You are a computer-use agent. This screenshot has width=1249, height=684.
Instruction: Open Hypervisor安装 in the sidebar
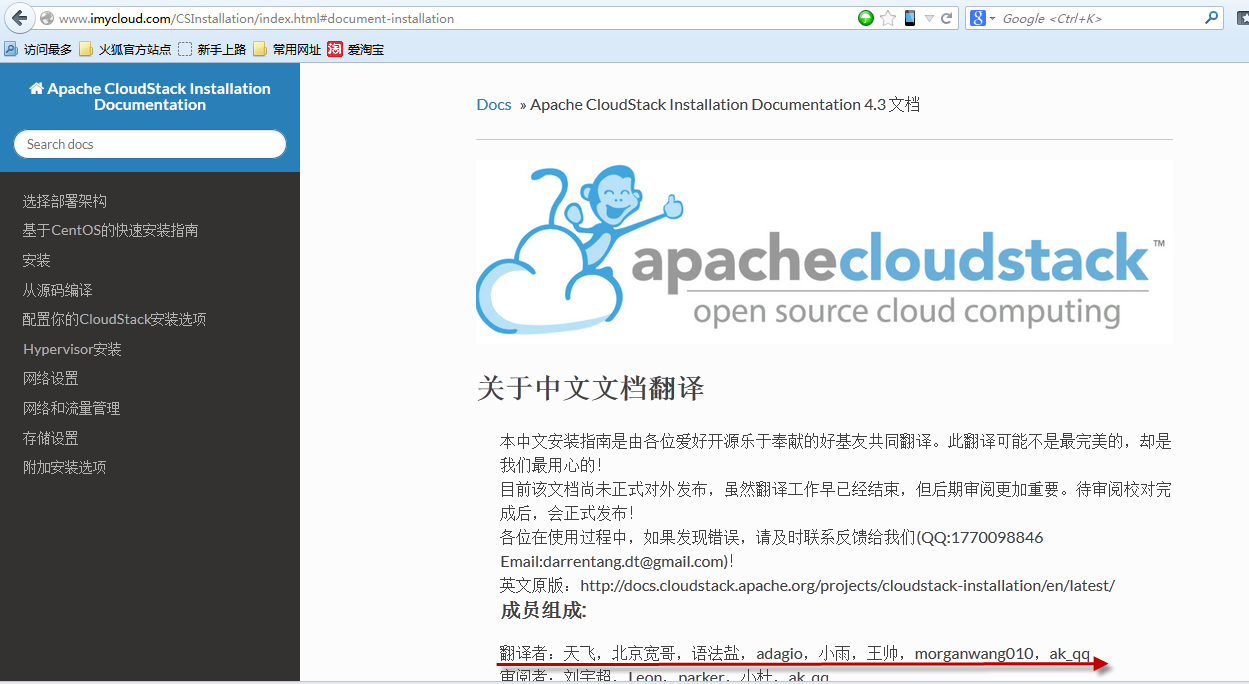tap(72, 349)
